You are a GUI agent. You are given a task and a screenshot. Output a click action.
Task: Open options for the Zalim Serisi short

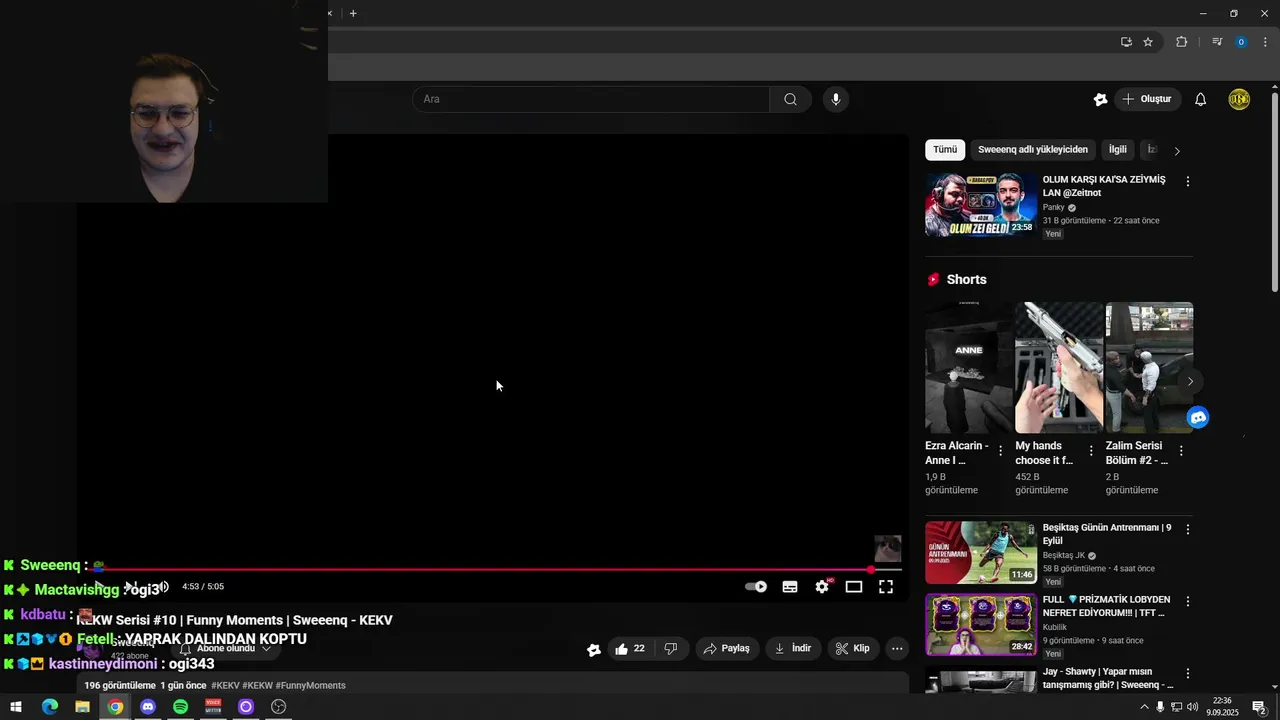1181,451
